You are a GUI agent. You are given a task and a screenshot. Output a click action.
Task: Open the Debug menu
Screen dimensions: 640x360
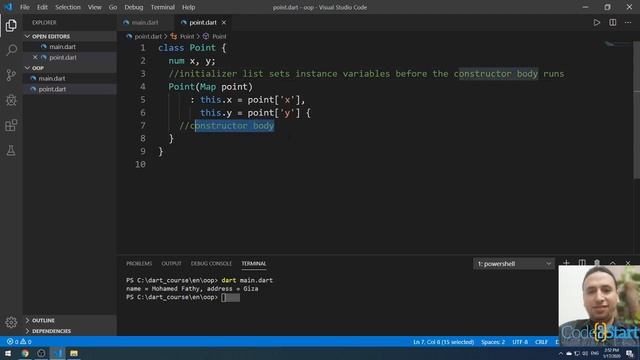(133, 7)
